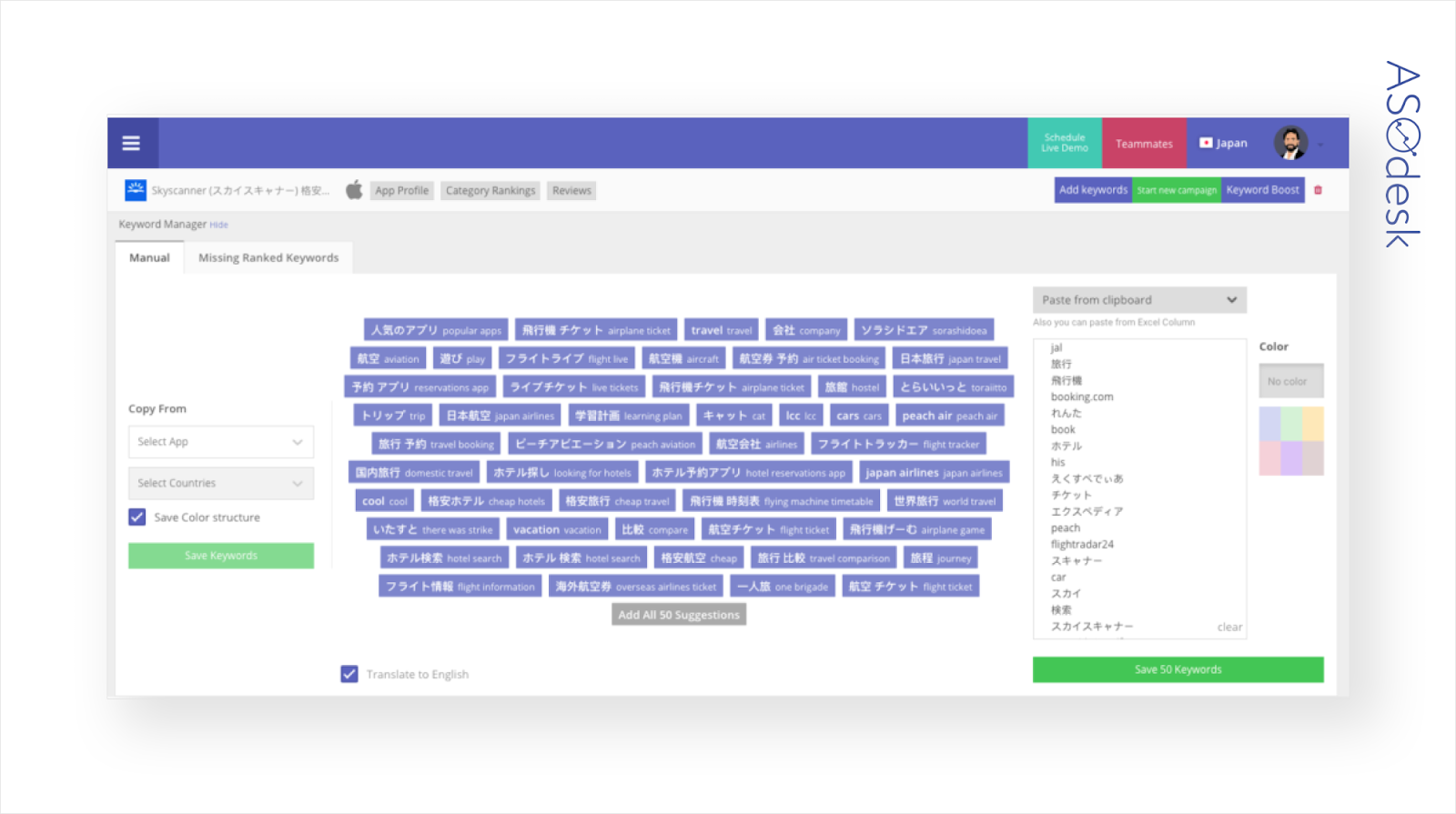Open the Teammates section
1456x814 pixels.
[x=1144, y=143]
